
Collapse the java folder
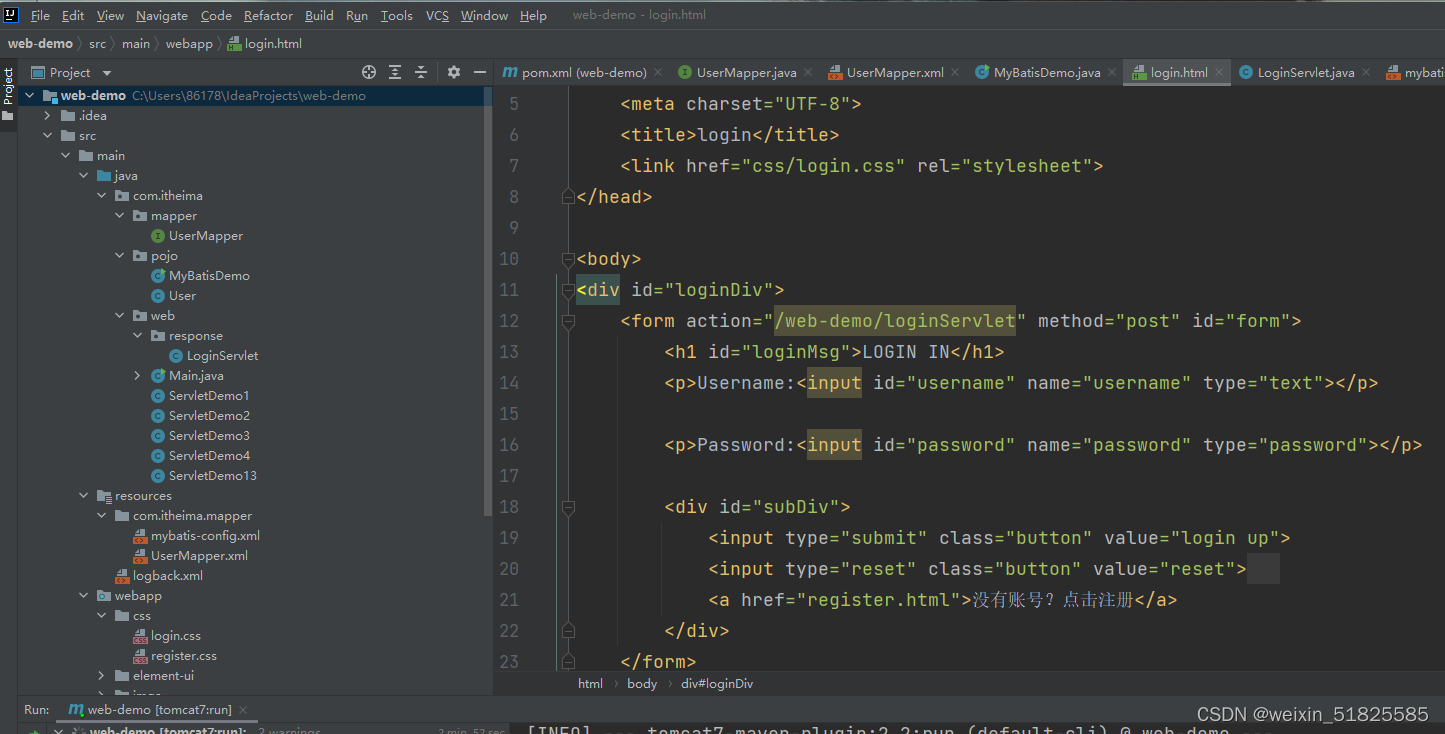click(83, 176)
